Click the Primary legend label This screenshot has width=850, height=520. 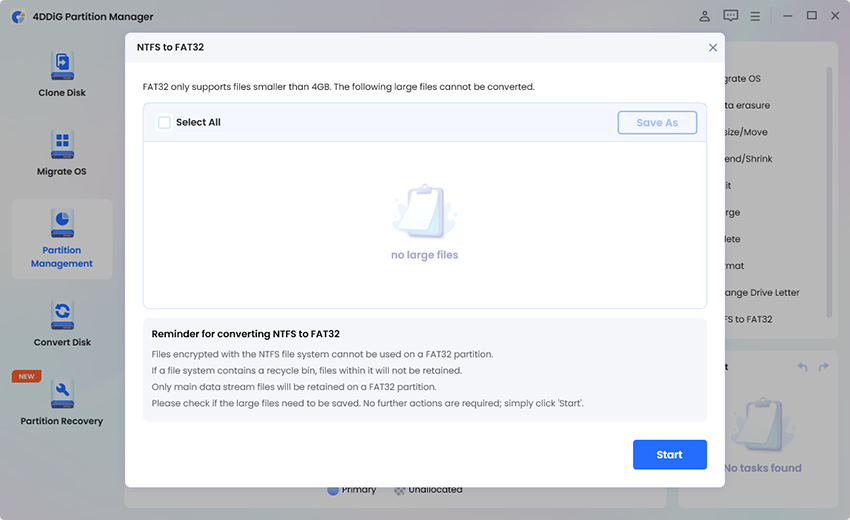point(358,490)
